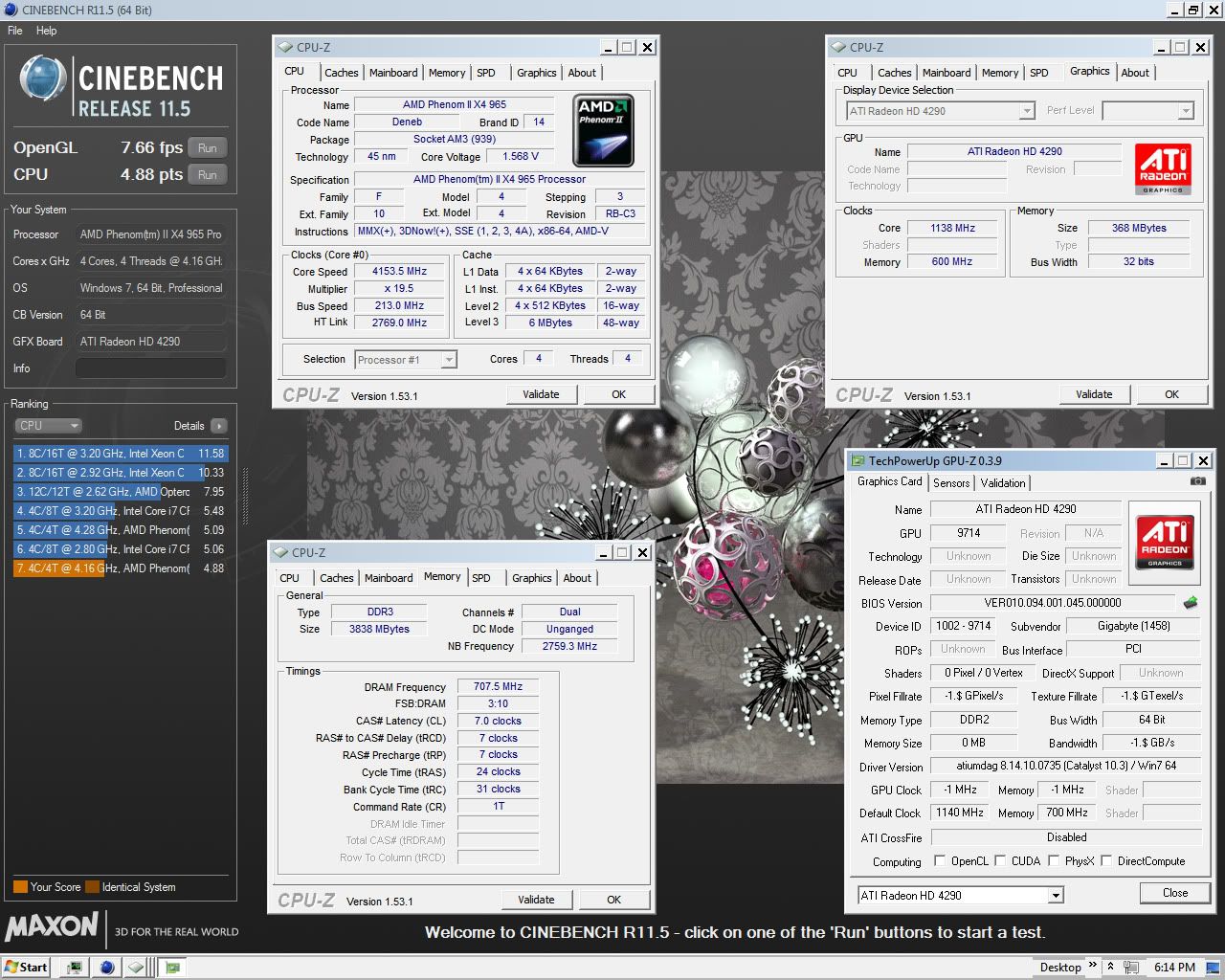Click Validate in the CPU-Z Memory window

(536, 900)
